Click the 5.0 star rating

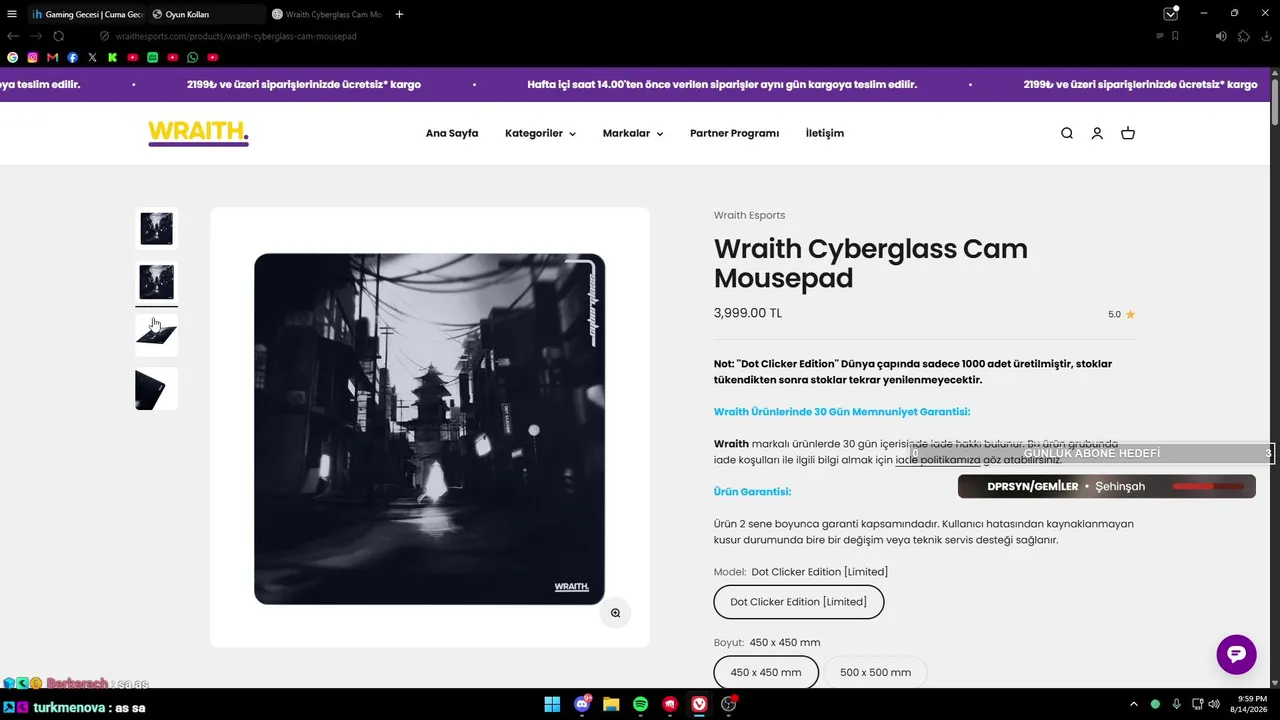1121,314
